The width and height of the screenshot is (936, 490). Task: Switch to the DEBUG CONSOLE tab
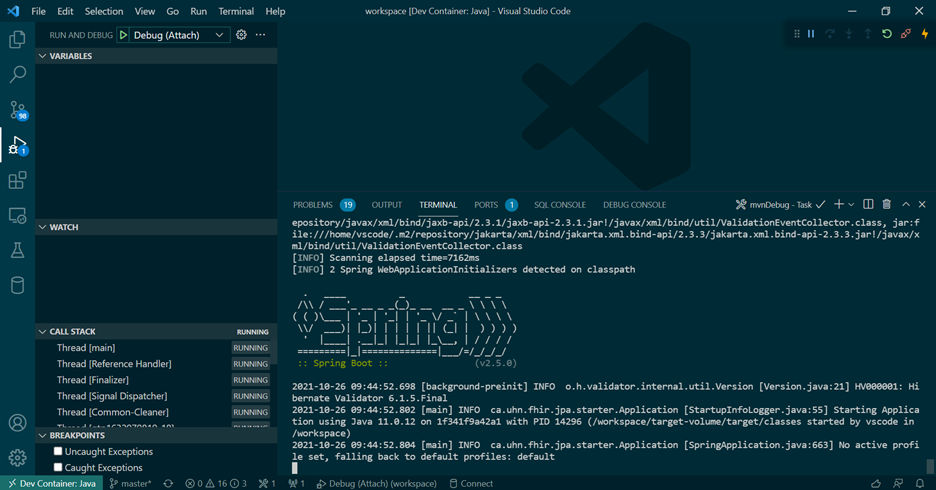[634, 205]
